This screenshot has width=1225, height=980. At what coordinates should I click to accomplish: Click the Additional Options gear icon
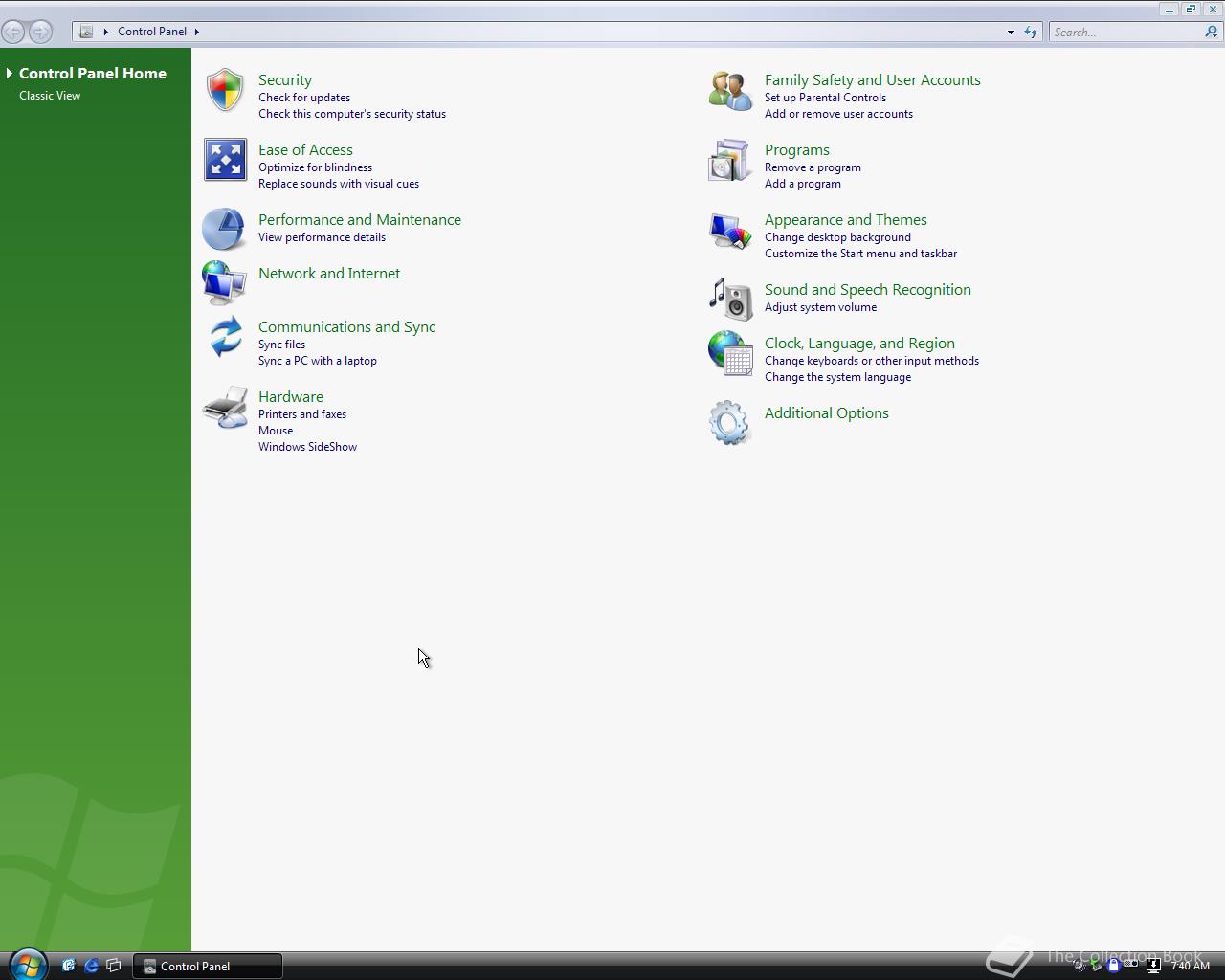tap(729, 422)
